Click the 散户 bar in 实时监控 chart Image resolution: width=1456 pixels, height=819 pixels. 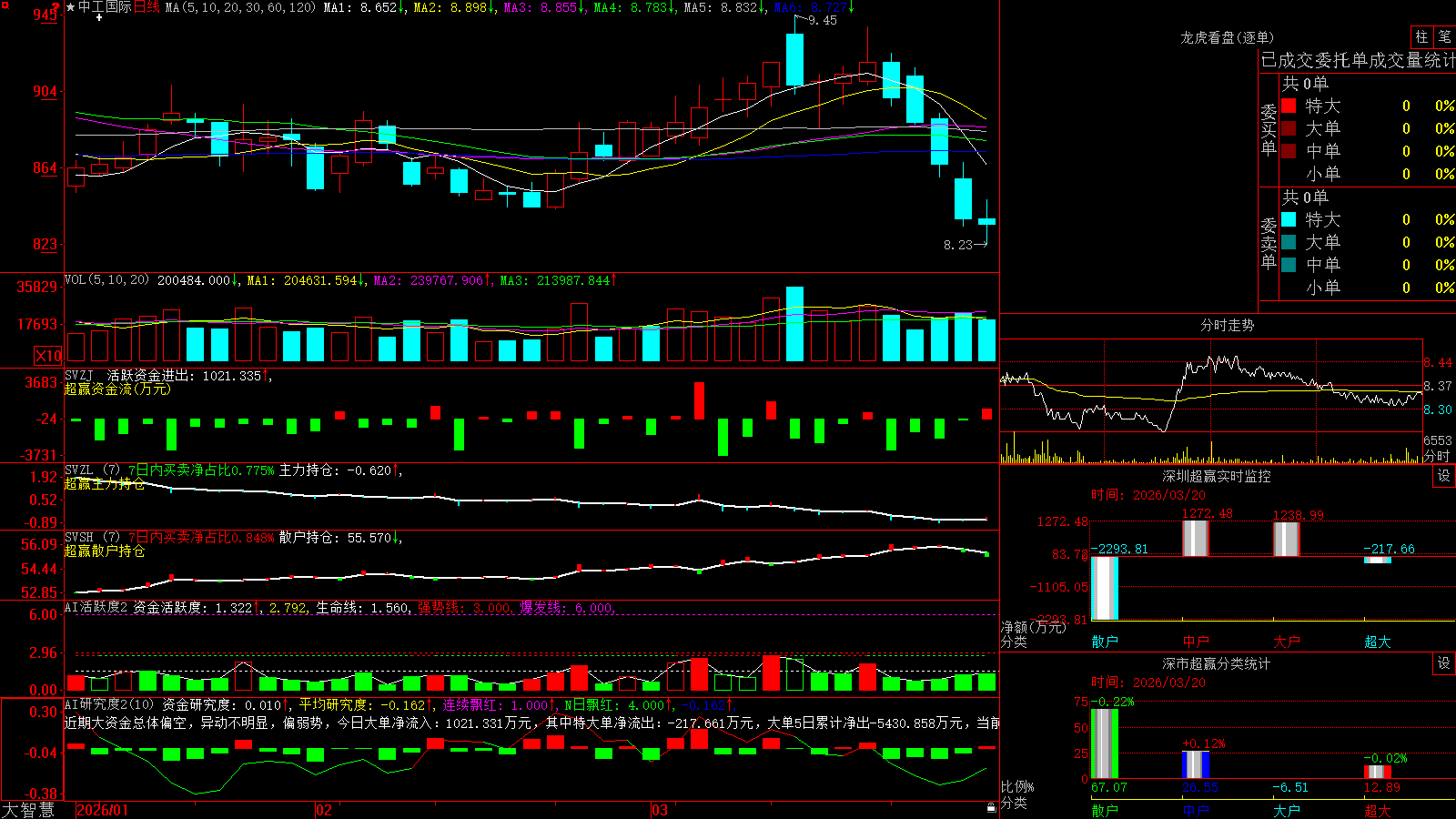click(1105, 588)
